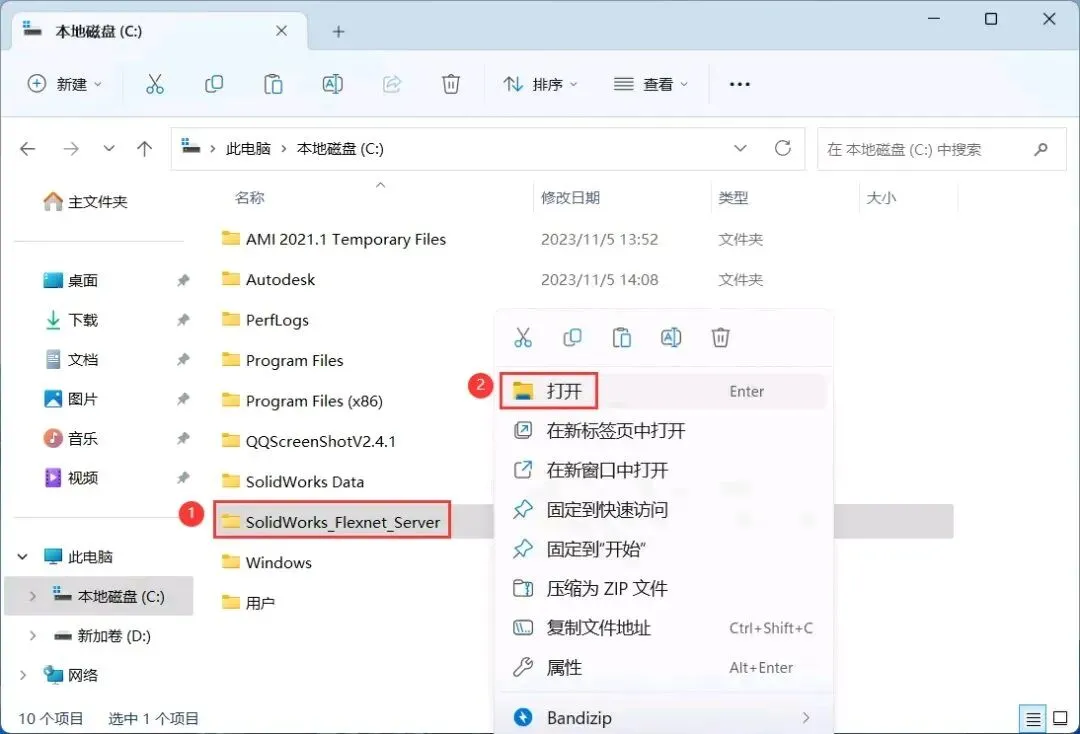Refresh the current folder view
Image resolution: width=1080 pixels, height=734 pixels.
pos(782,148)
